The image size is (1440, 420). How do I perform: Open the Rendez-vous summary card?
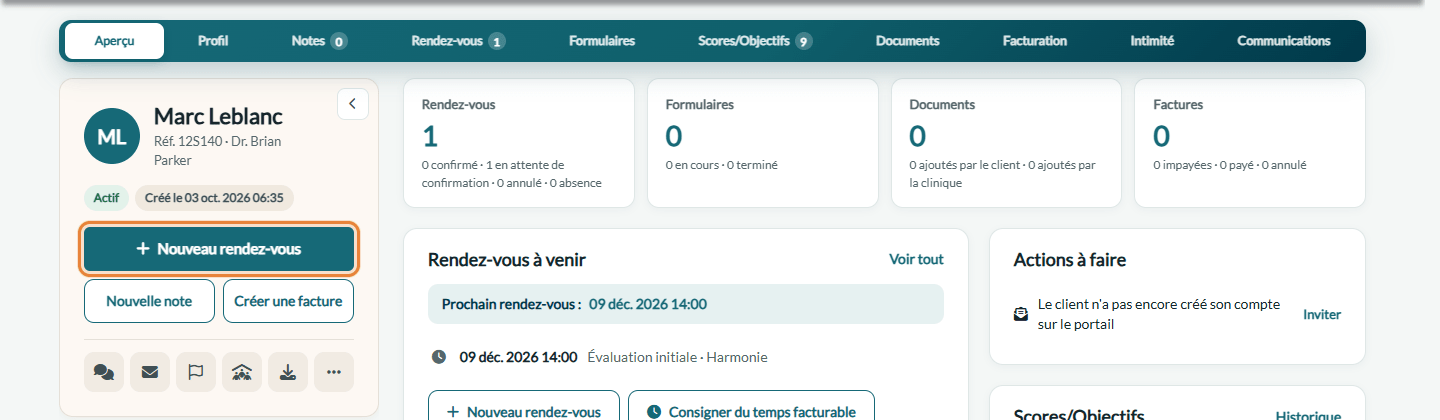pos(518,143)
